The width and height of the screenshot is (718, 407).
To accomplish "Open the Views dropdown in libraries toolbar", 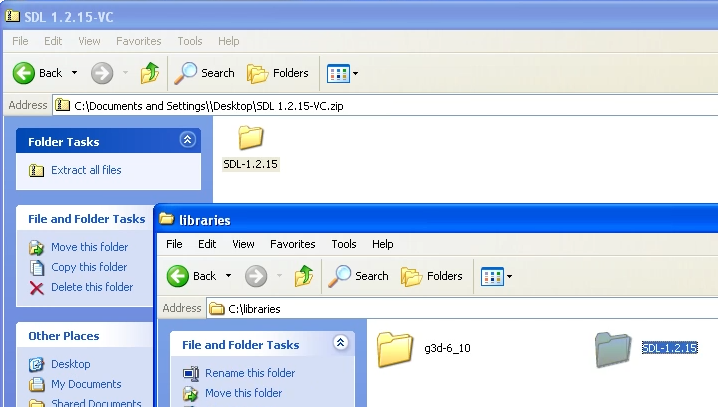I will (497, 276).
